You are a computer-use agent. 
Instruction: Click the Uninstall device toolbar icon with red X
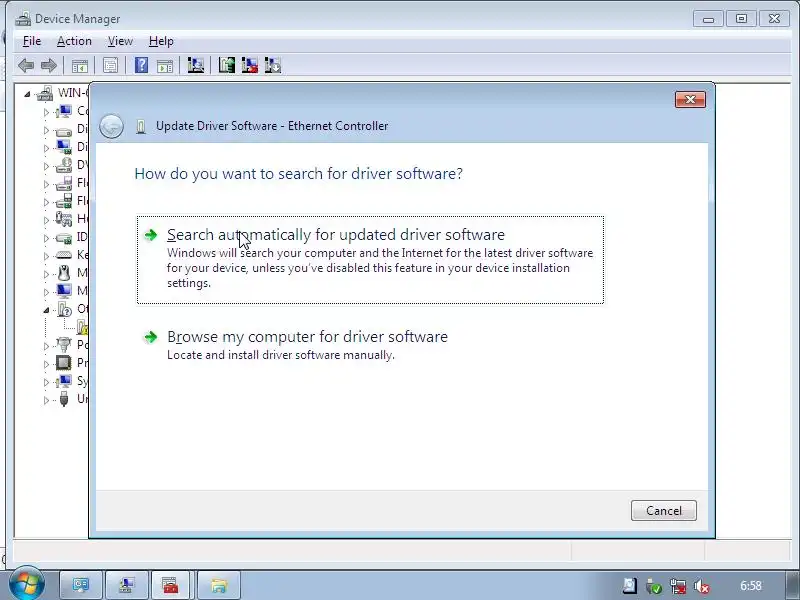(x=249, y=65)
